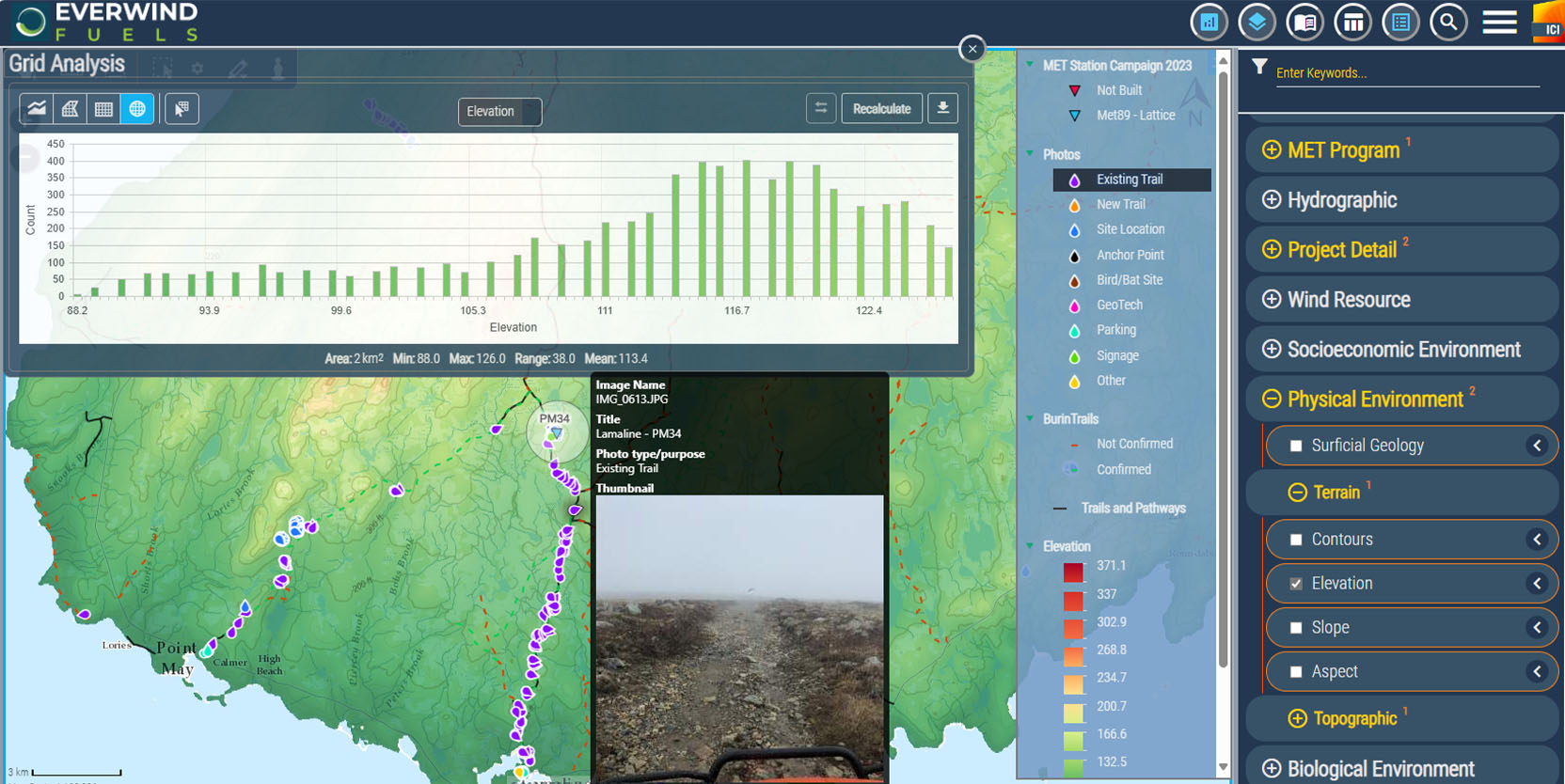1565x784 pixels.
Task: Expand the Topographic group
Action: pos(1297,719)
